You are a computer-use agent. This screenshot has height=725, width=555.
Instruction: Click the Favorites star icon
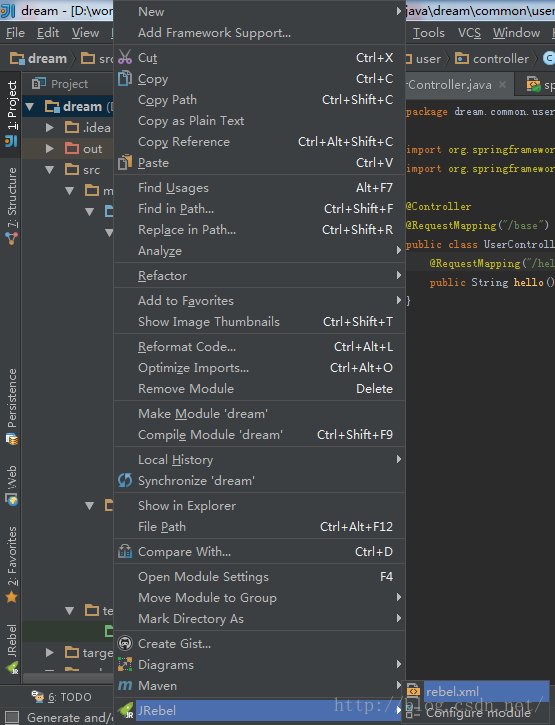[12, 597]
